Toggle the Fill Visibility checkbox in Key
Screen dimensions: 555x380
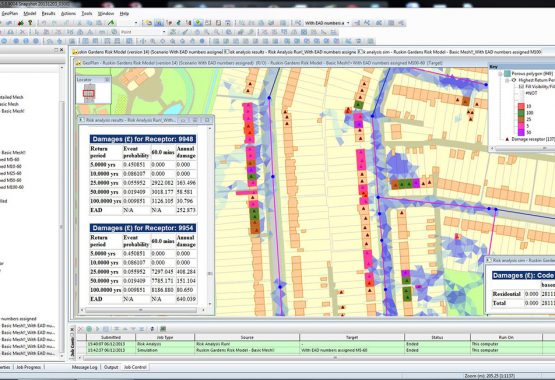[521, 87]
